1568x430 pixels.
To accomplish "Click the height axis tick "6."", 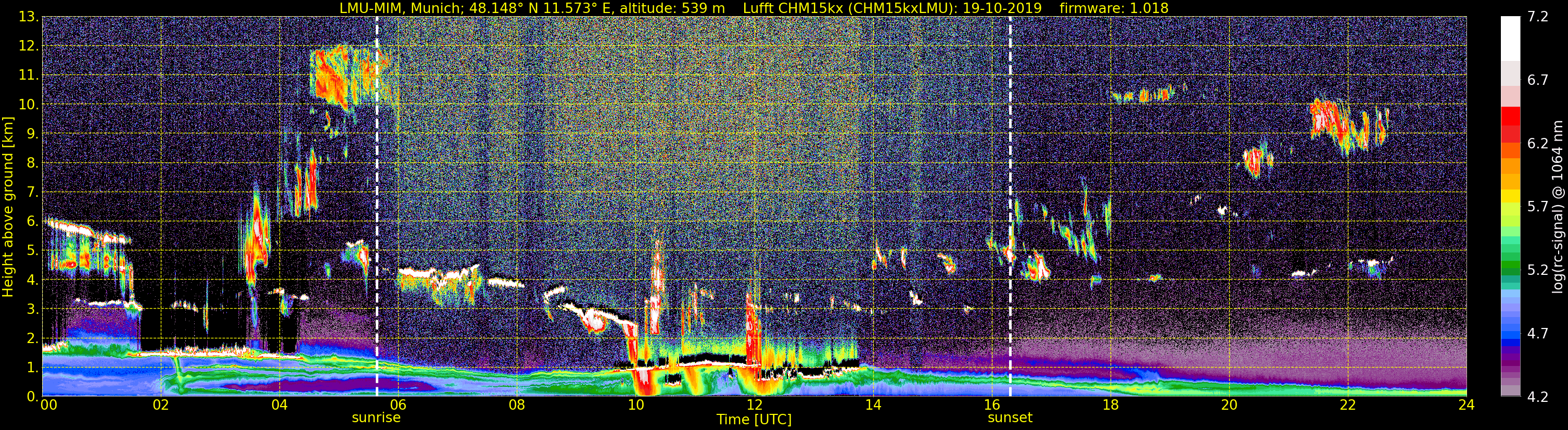I will point(33,222).
